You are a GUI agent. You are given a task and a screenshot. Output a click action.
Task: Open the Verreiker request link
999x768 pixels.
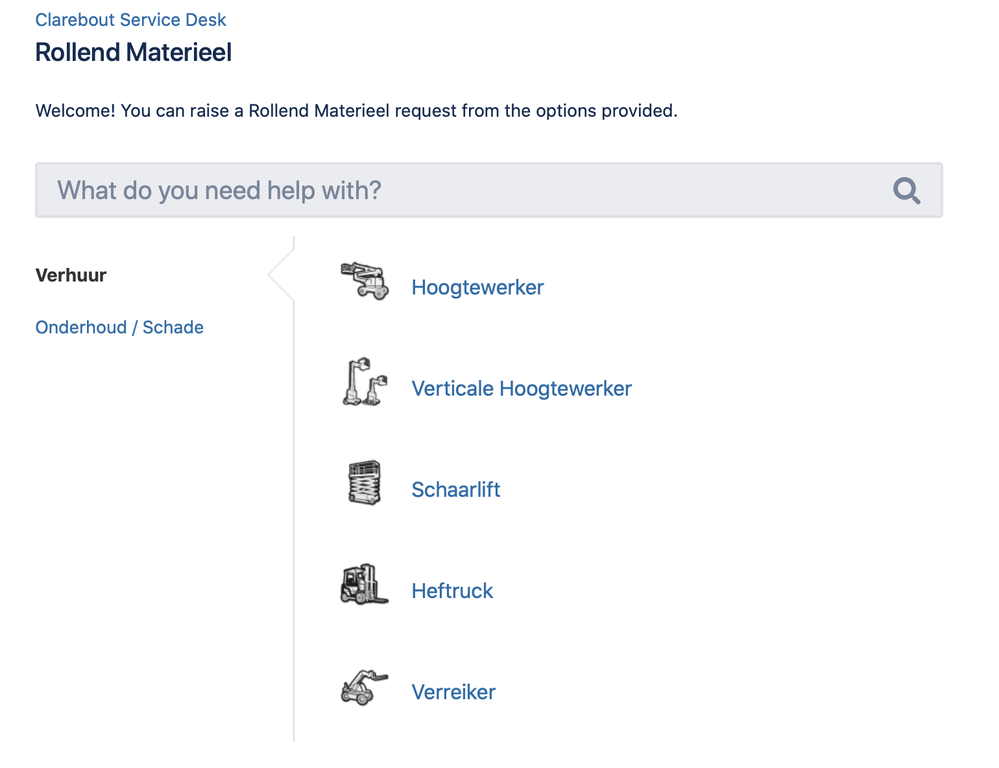click(453, 692)
